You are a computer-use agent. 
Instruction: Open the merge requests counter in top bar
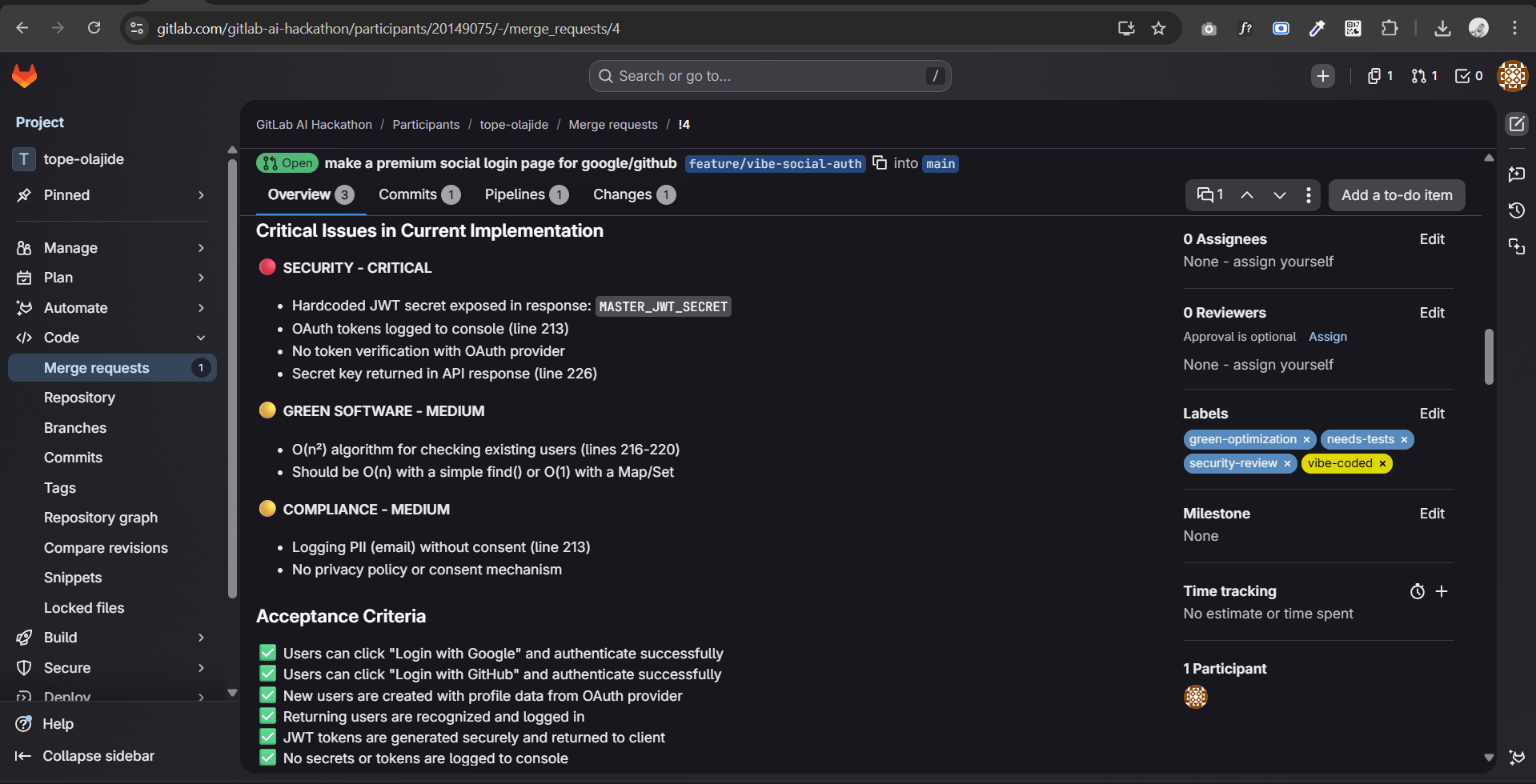coord(1425,76)
